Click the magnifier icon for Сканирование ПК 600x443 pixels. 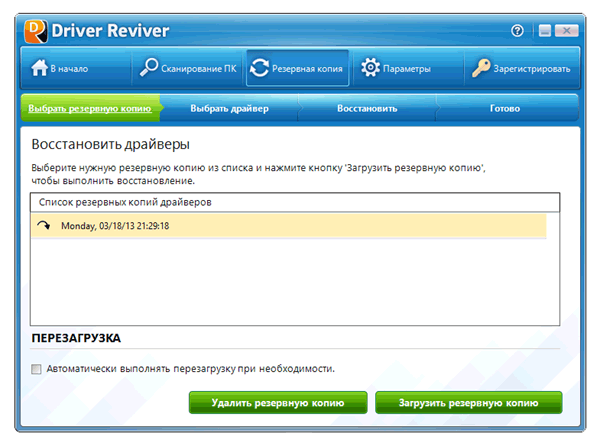(x=148, y=67)
